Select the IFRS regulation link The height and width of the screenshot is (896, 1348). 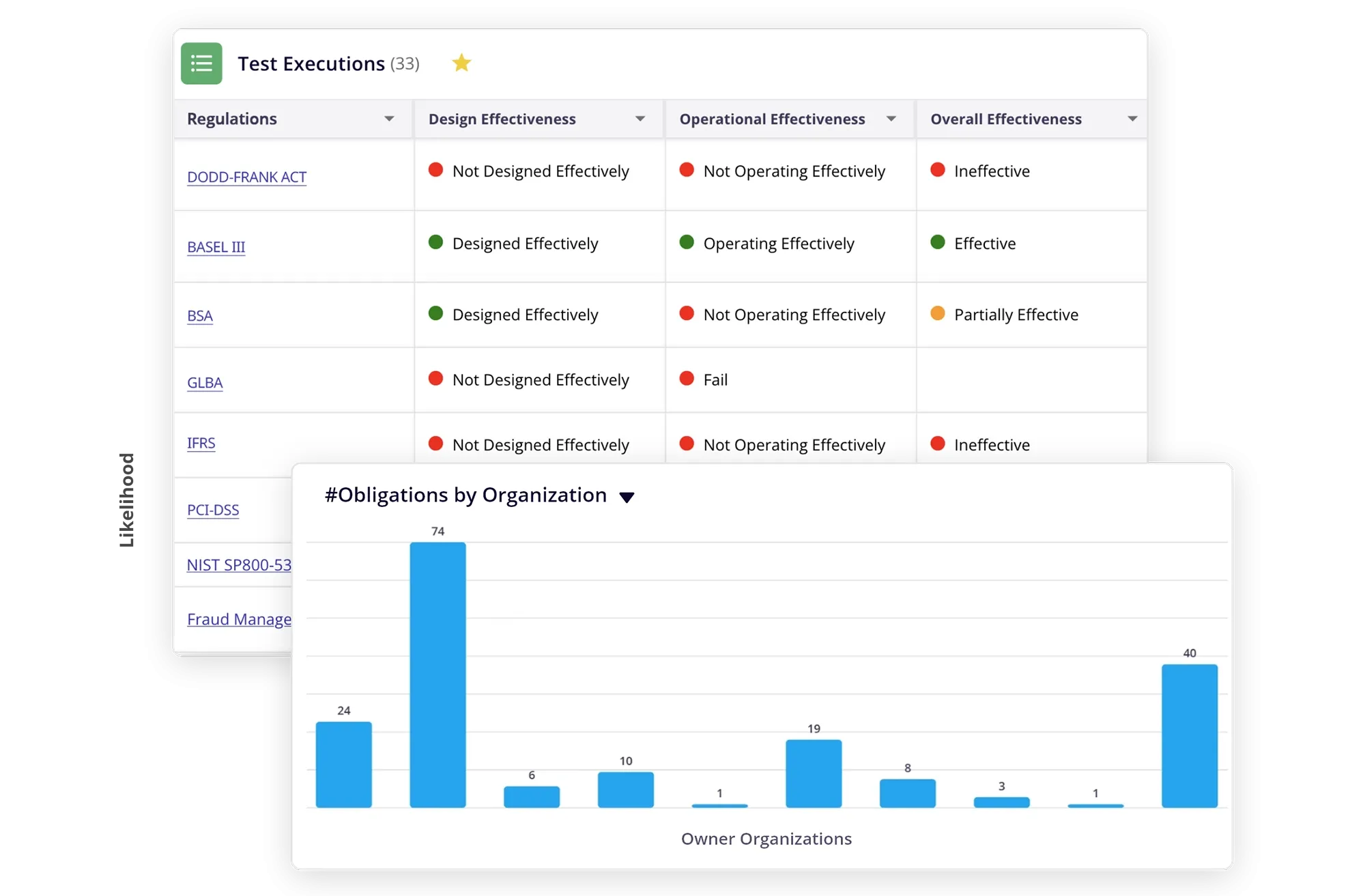point(201,443)
